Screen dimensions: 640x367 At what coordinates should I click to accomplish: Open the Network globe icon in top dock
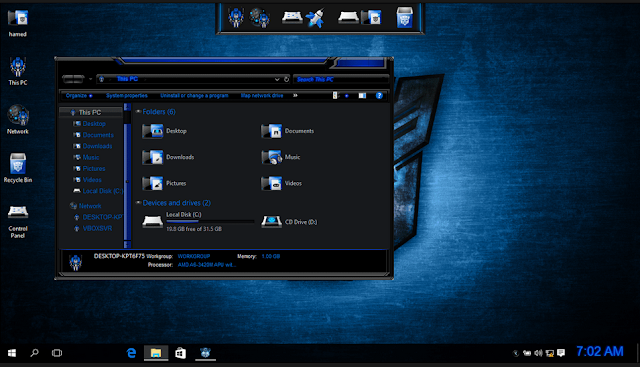(259, 18)
